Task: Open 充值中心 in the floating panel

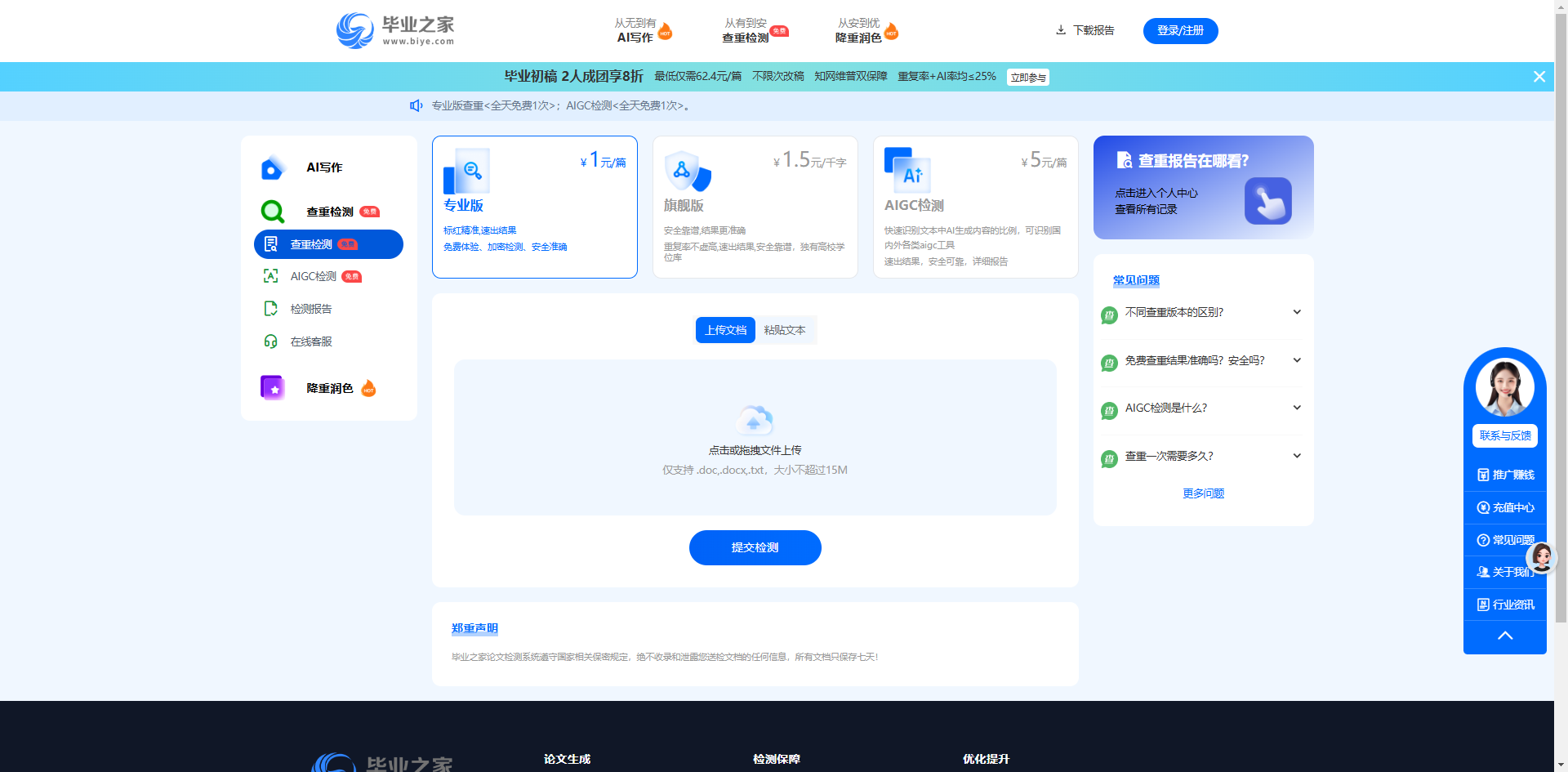Action: (x=1505, y=507)
